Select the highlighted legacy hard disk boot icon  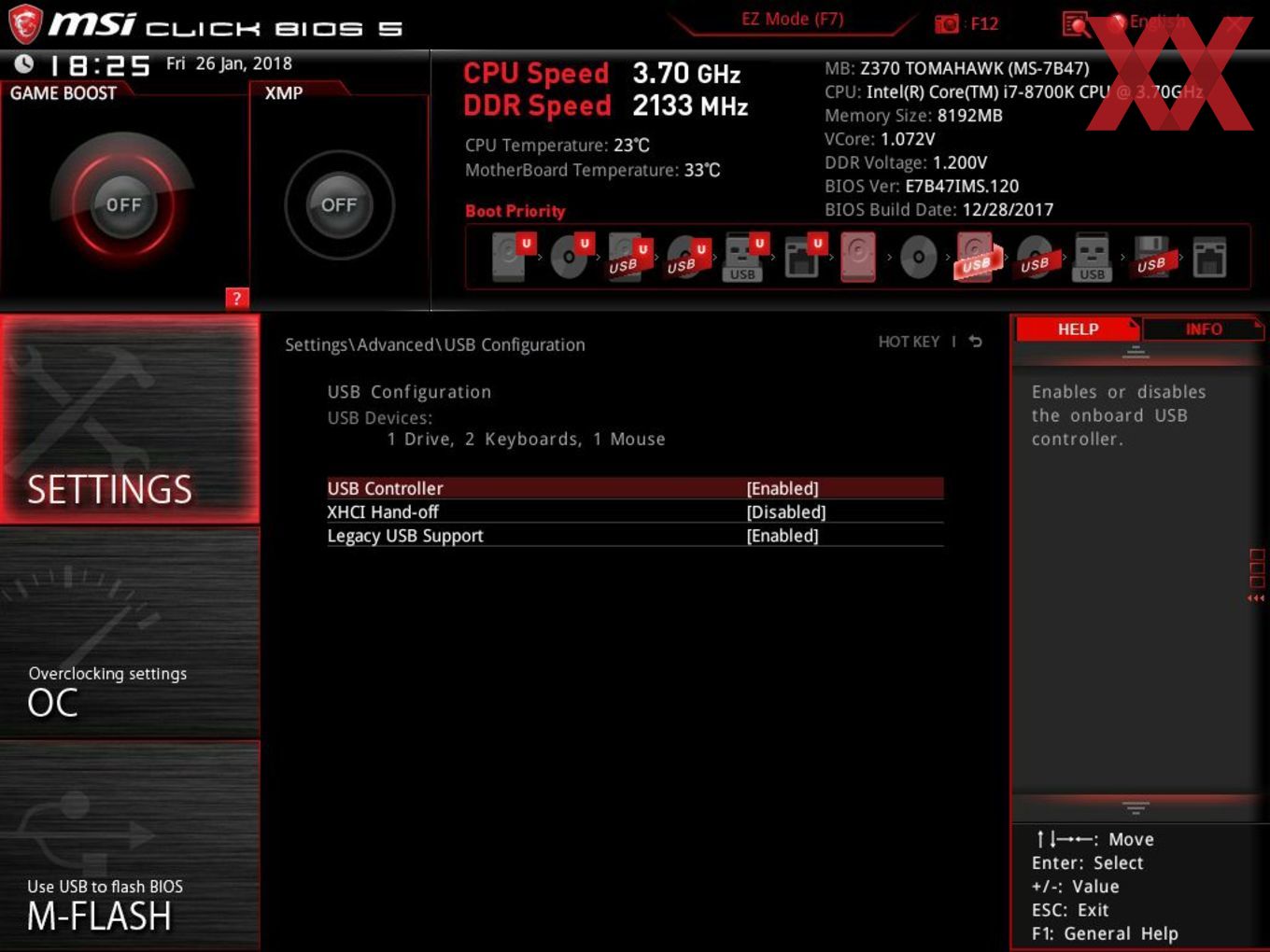pos(859,257)
